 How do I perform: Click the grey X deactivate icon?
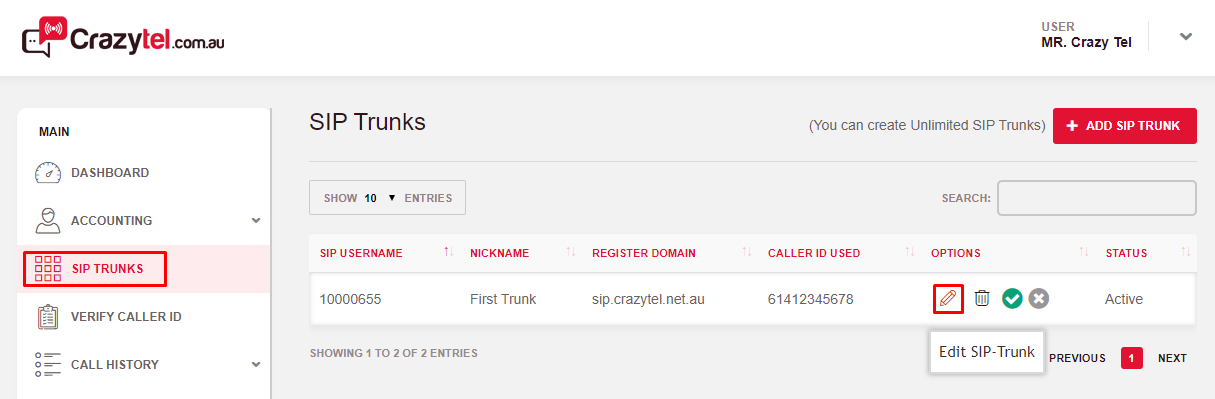[1039, 299]
